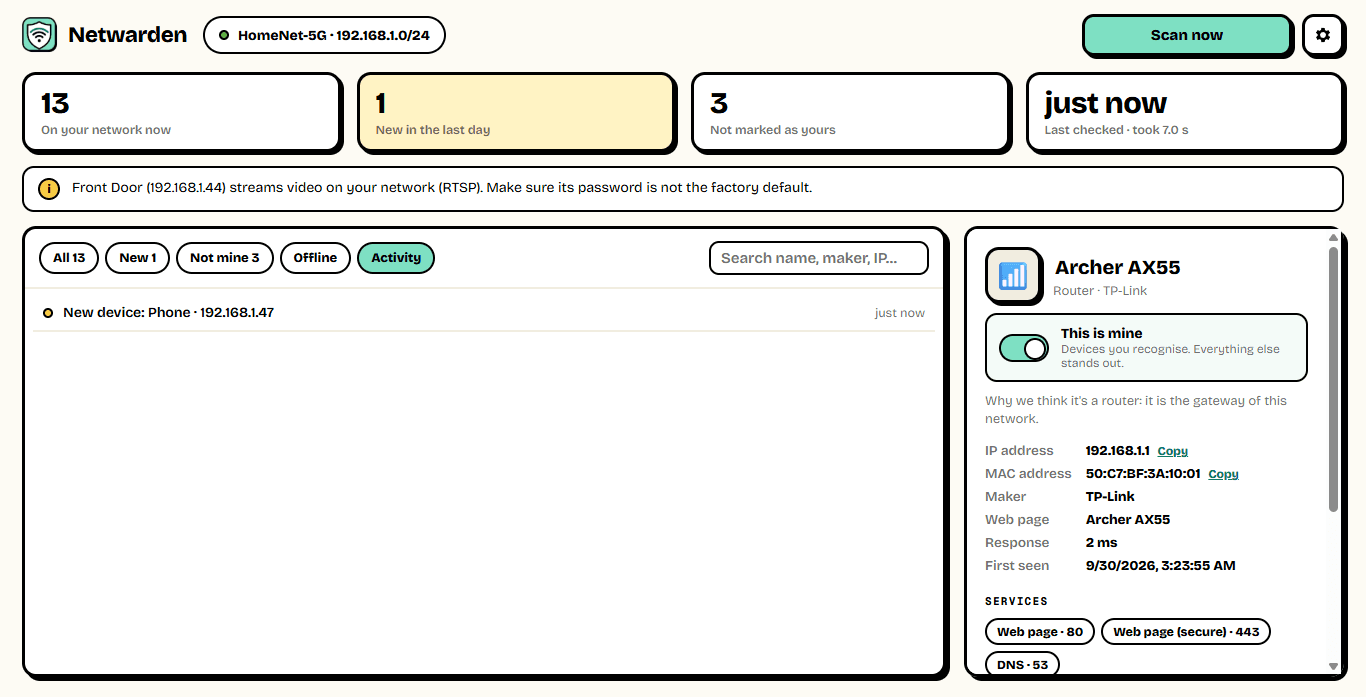1366x697 pixels.
Task: Click the scroll up arrow in details panel
Action: tap(1333, 238)
